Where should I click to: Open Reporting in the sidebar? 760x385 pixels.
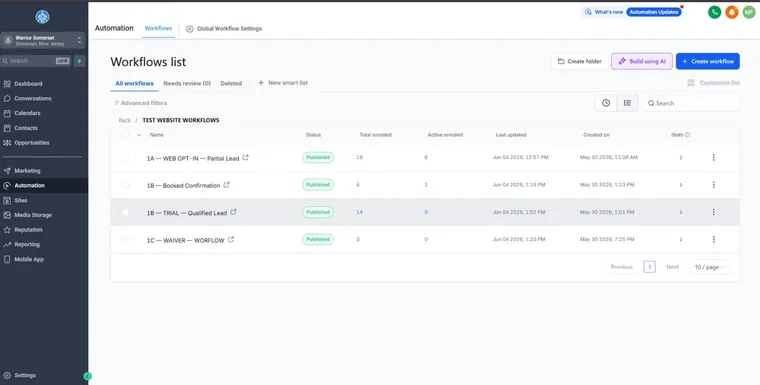27,244
